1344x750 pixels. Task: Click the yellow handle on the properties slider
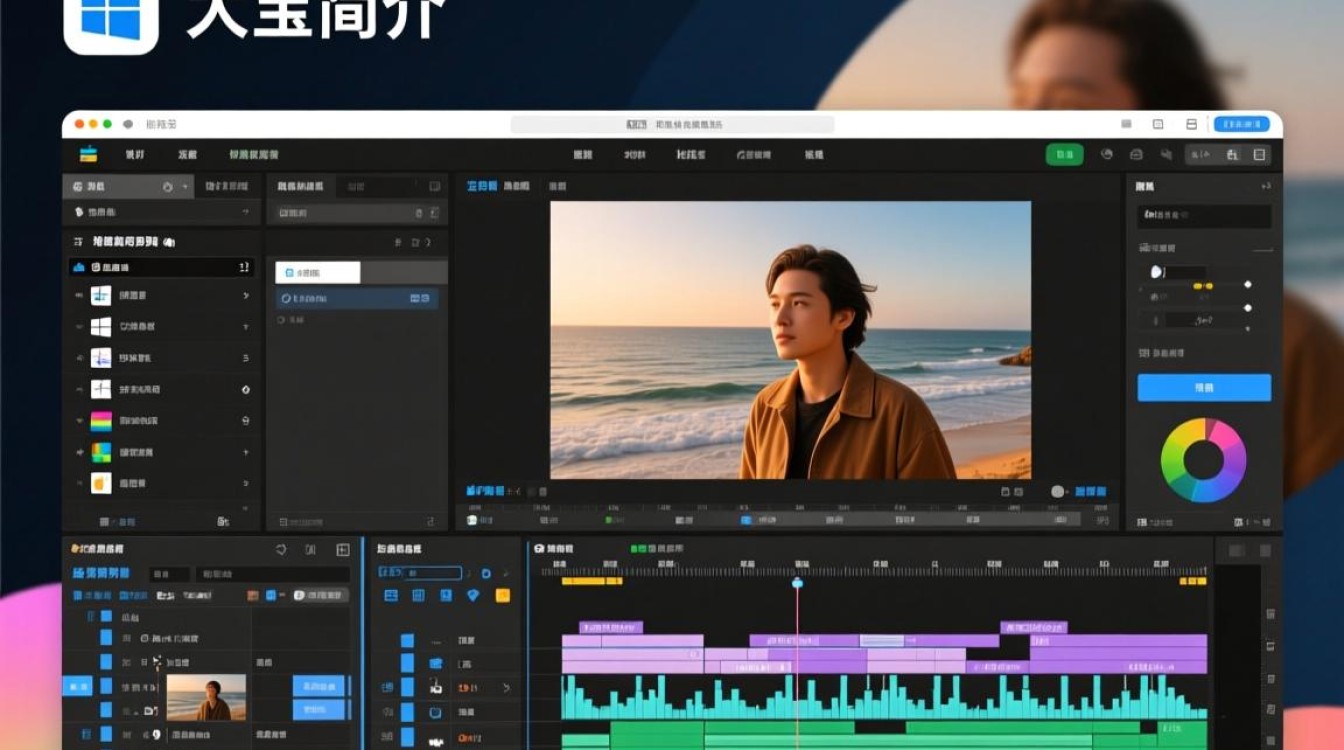point(1202,286)
